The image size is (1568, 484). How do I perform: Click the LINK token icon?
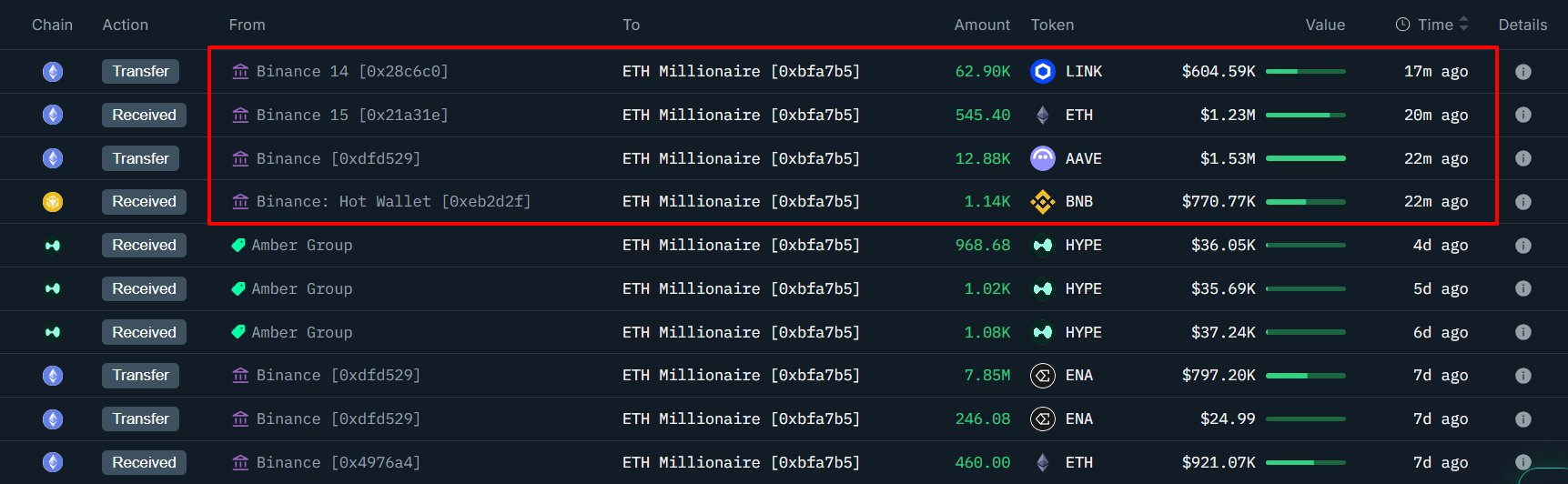(1043, 71)
